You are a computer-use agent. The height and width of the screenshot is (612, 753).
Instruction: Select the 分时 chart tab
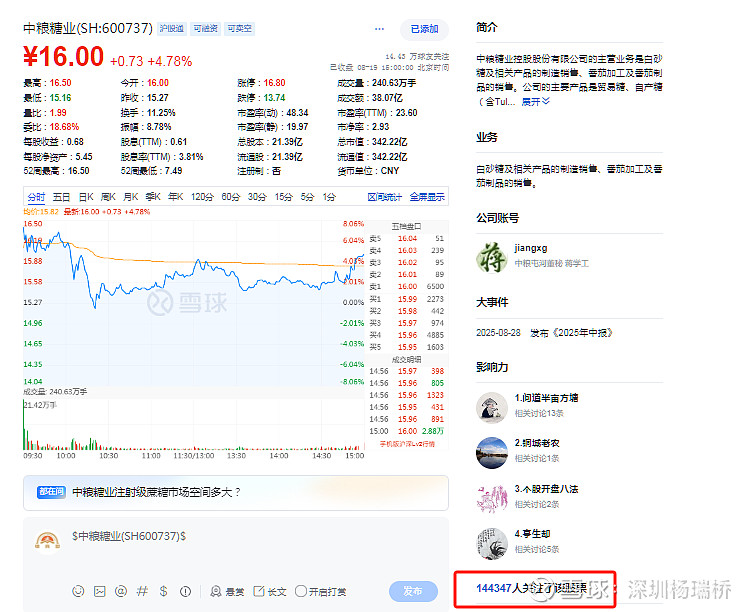pyautogui.click(x=36, y=196)
